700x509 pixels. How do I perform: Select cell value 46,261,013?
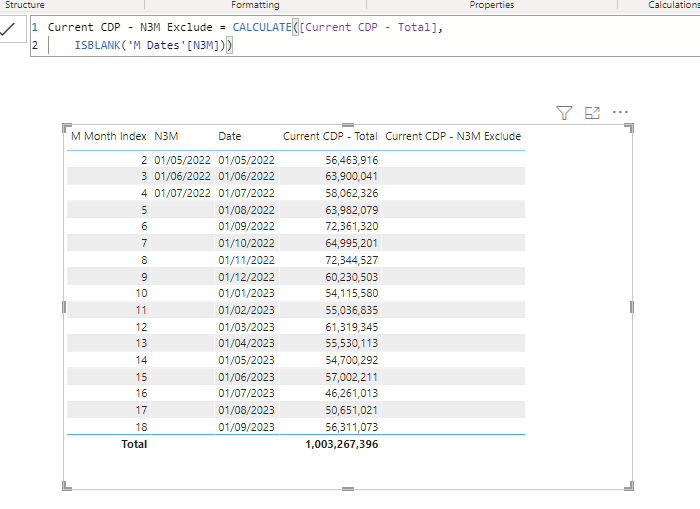click(351, 393)
